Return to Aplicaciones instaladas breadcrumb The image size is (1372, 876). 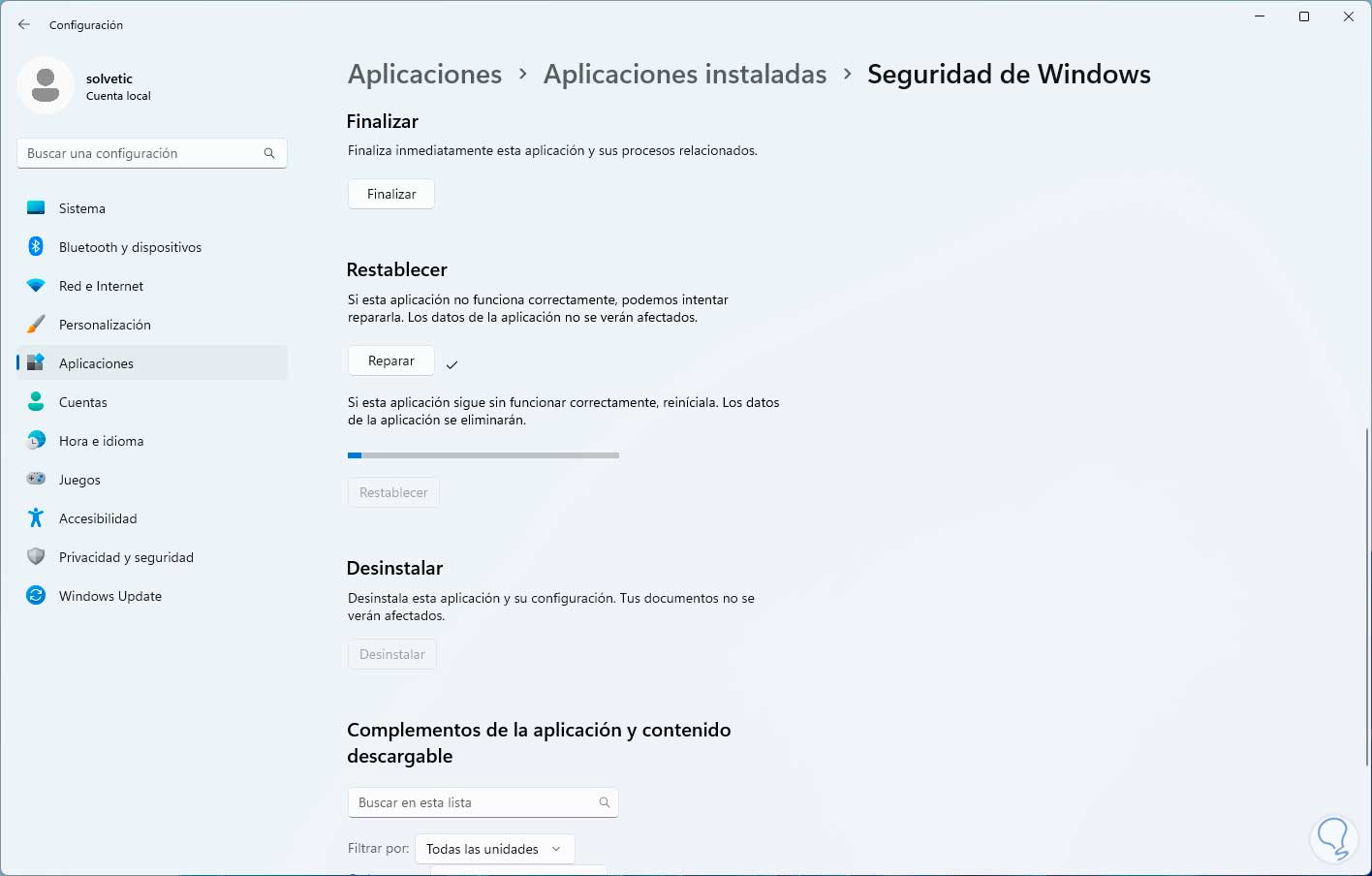point(685,75)
